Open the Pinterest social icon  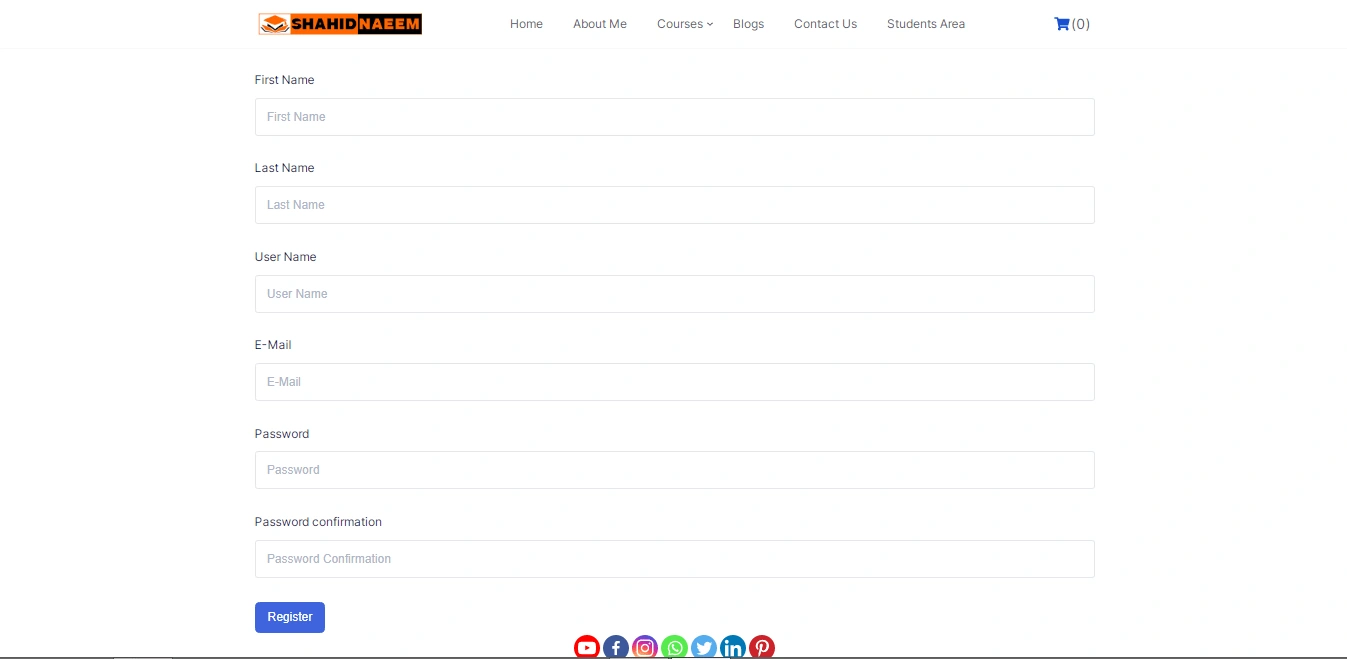pos(762,648)
